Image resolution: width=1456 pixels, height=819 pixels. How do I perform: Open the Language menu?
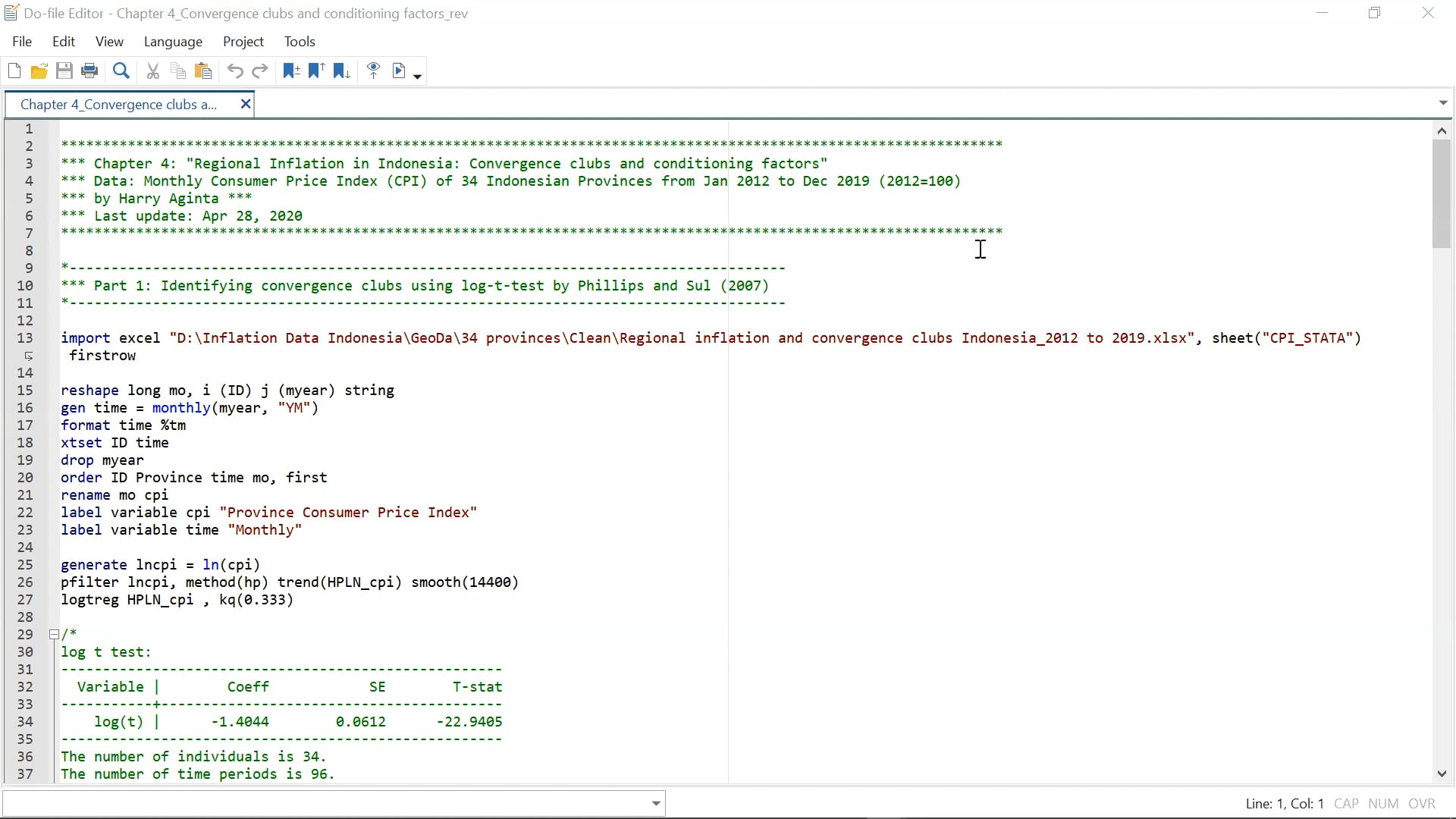173,42
